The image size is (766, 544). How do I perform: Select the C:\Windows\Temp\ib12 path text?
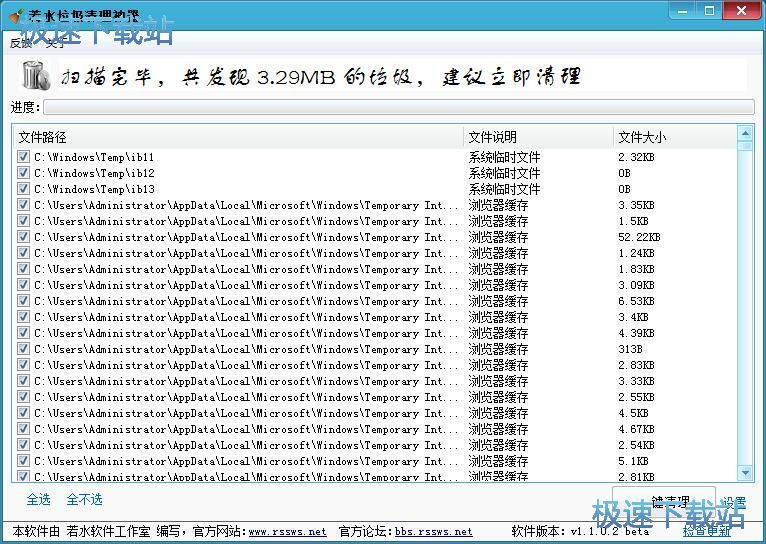click(x=94, y=173)
